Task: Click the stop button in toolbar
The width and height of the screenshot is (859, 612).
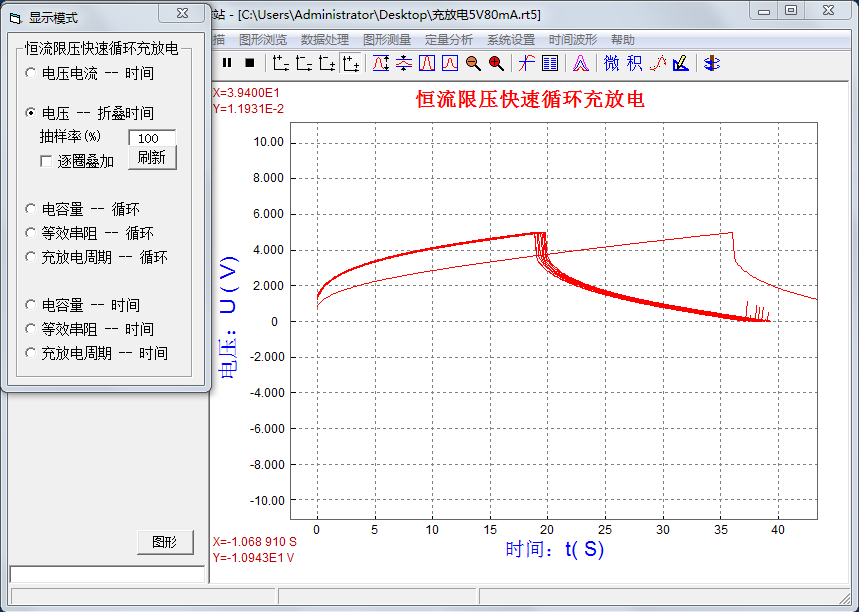Action: click(x=249, y=63)
